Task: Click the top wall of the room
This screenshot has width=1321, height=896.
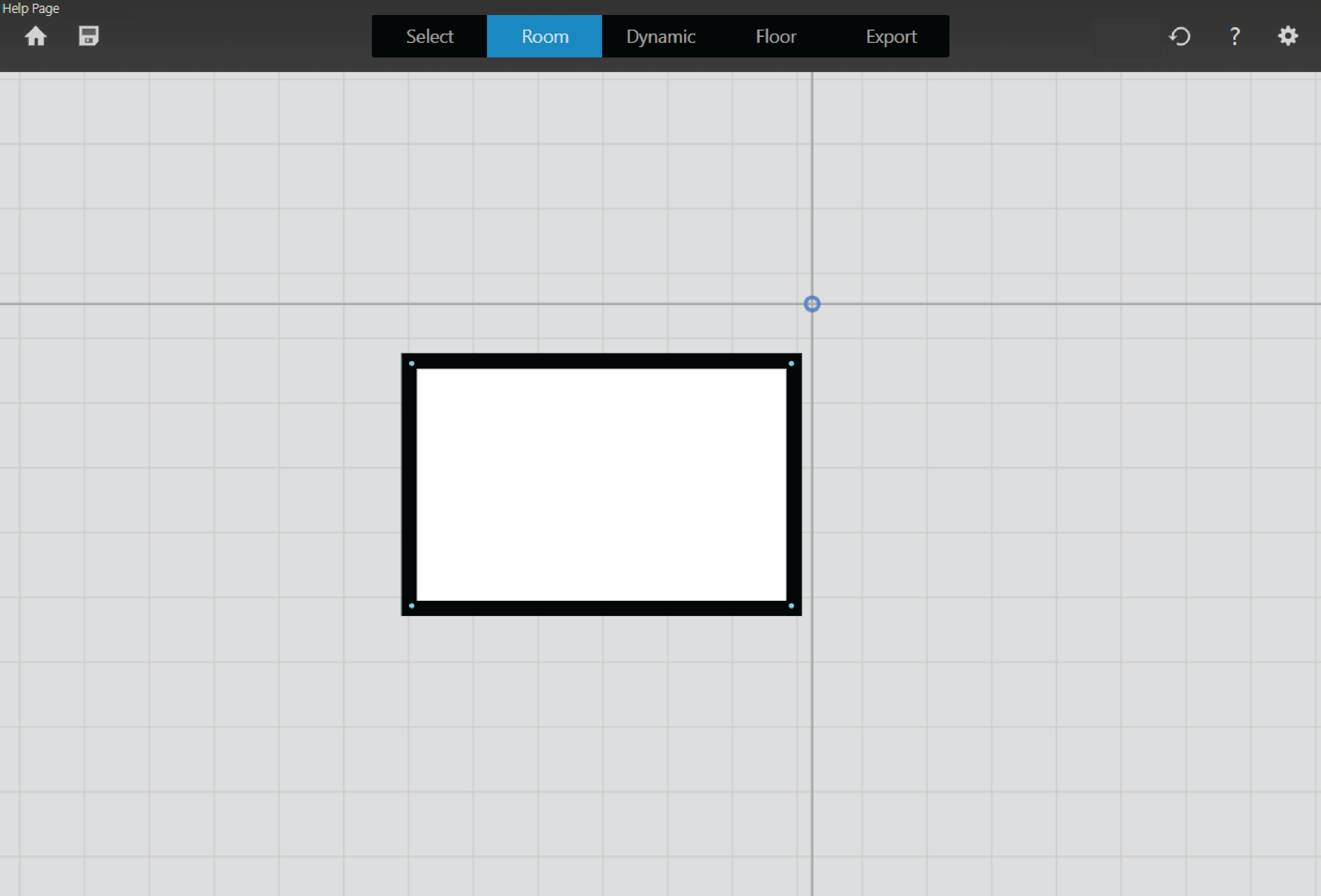Action: pos(601,361)
